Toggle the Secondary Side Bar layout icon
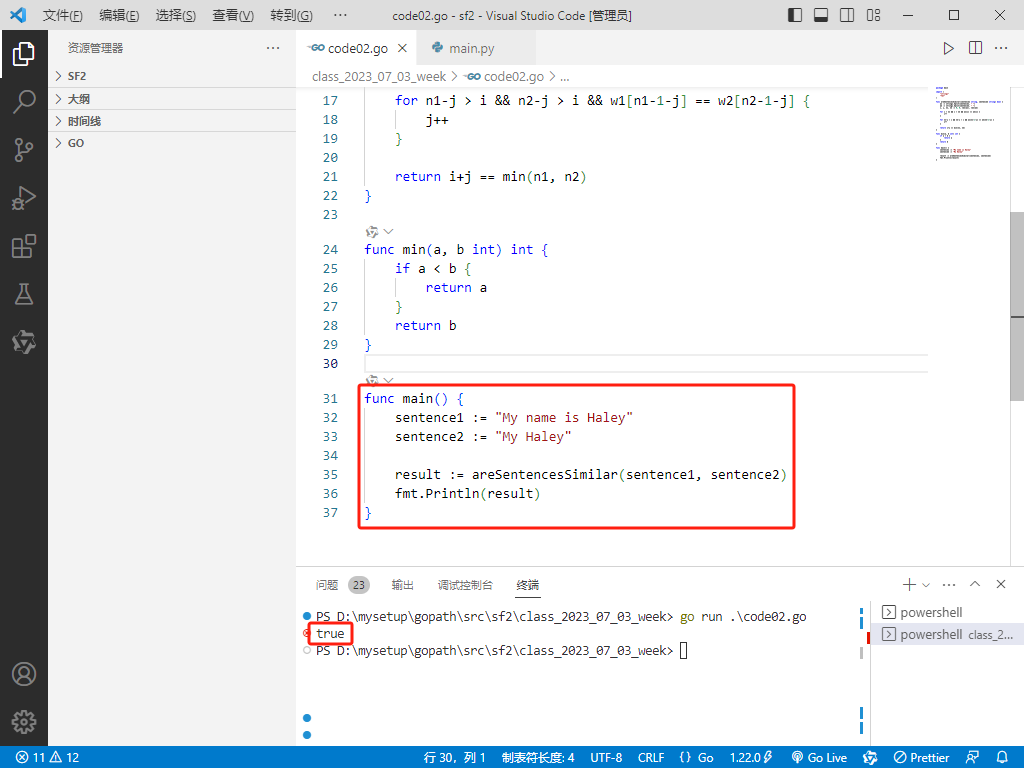The image size is (1024, 768). [847, 15]
